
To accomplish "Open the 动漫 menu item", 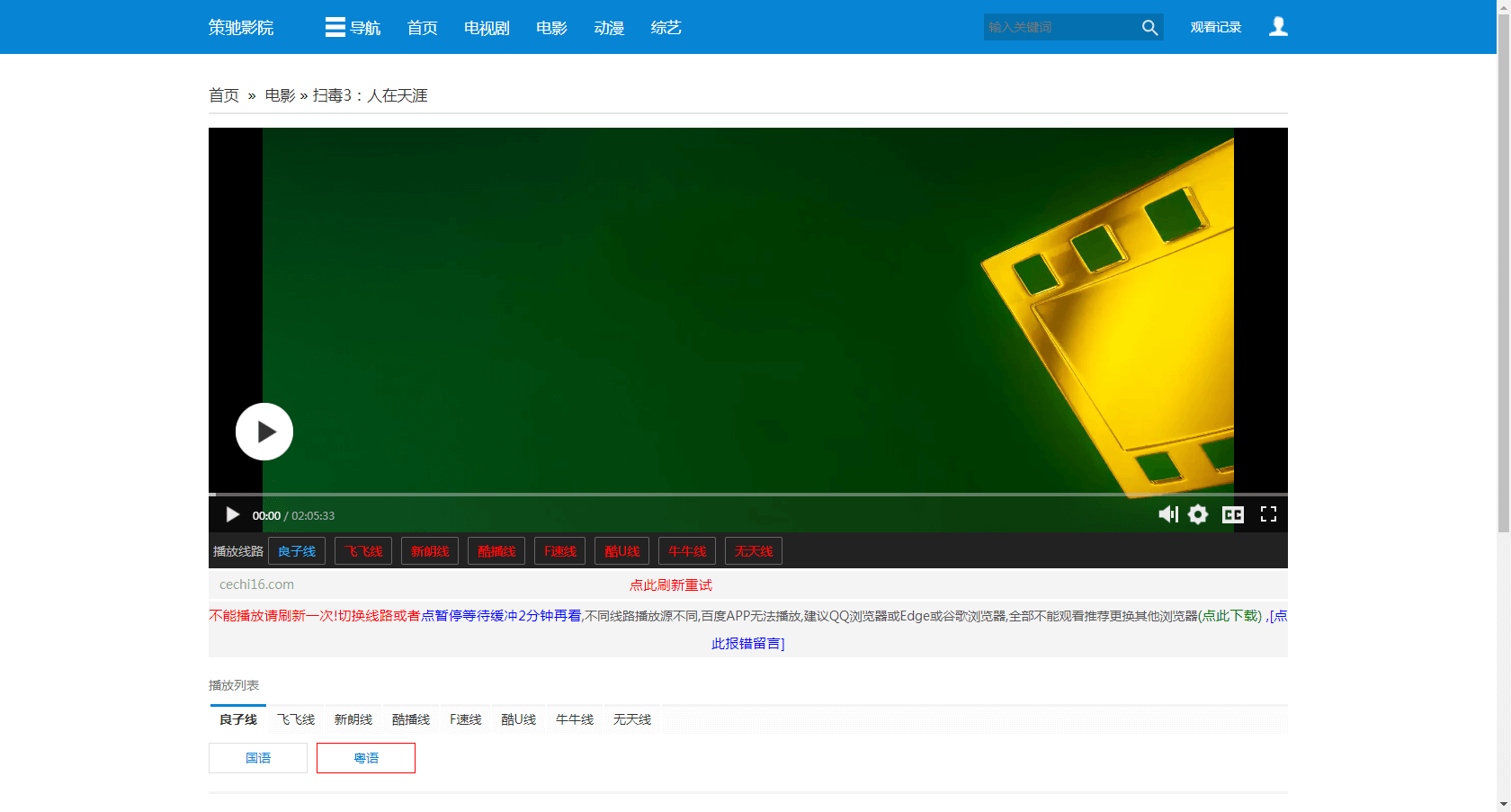I will click(x=609, y=28).
